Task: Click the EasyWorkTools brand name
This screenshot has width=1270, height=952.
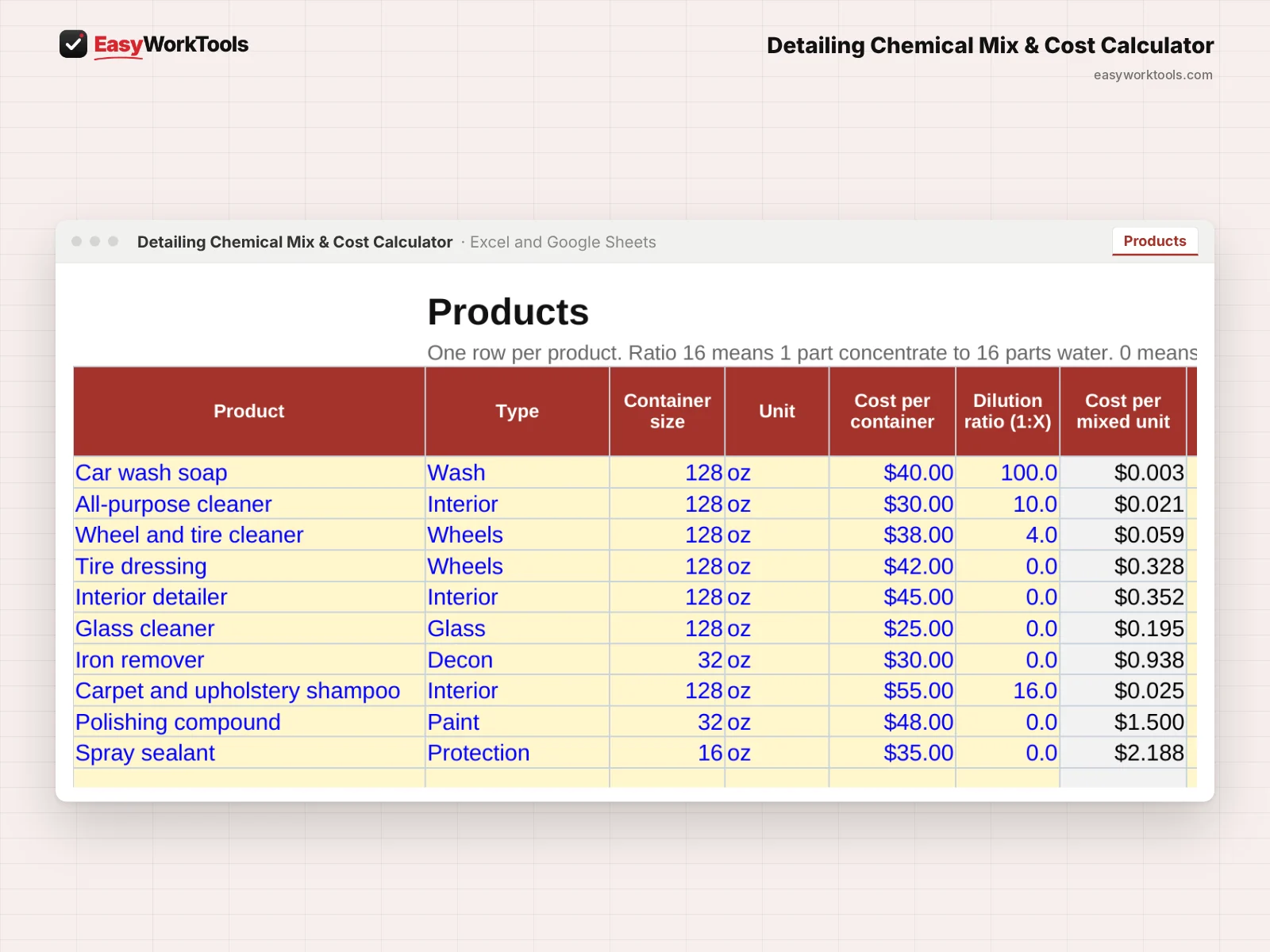Action: 171,44
